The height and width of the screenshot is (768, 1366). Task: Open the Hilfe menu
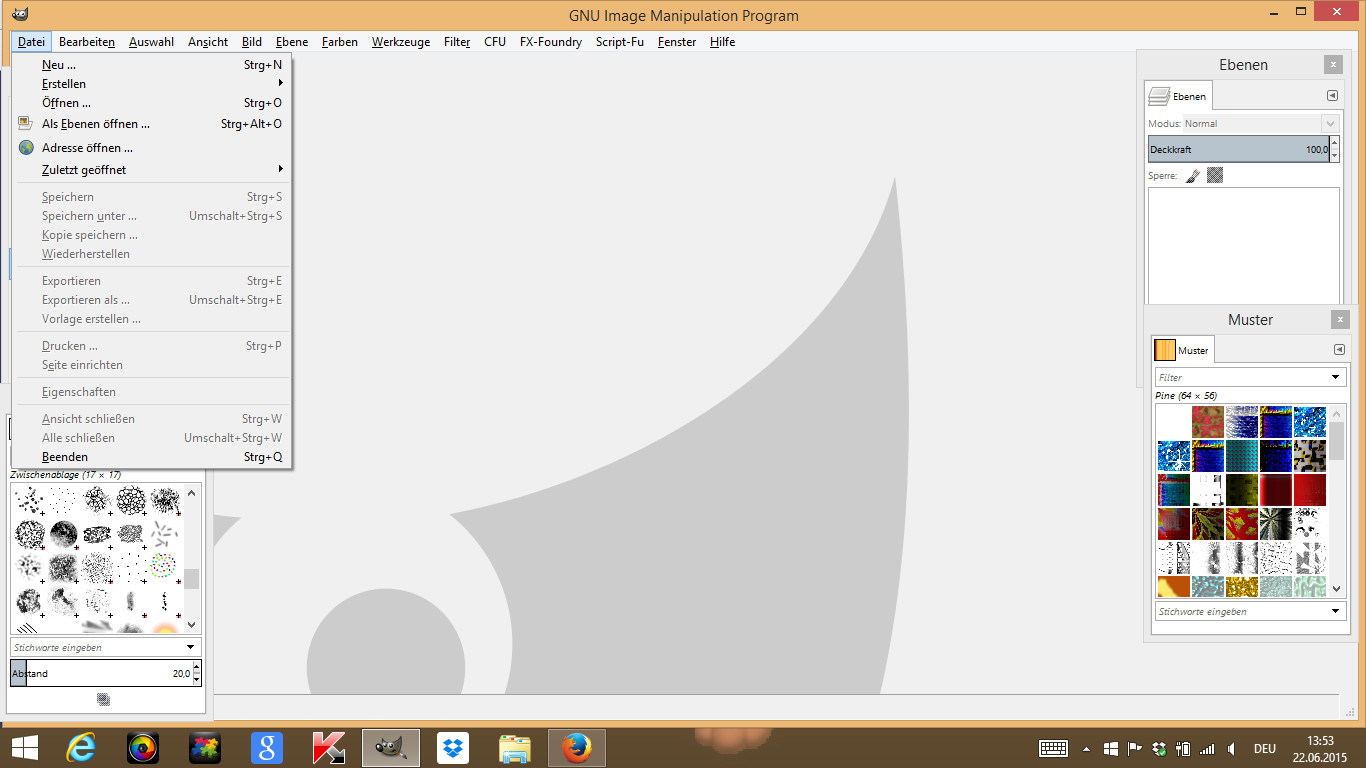click(x=722, y=42)
